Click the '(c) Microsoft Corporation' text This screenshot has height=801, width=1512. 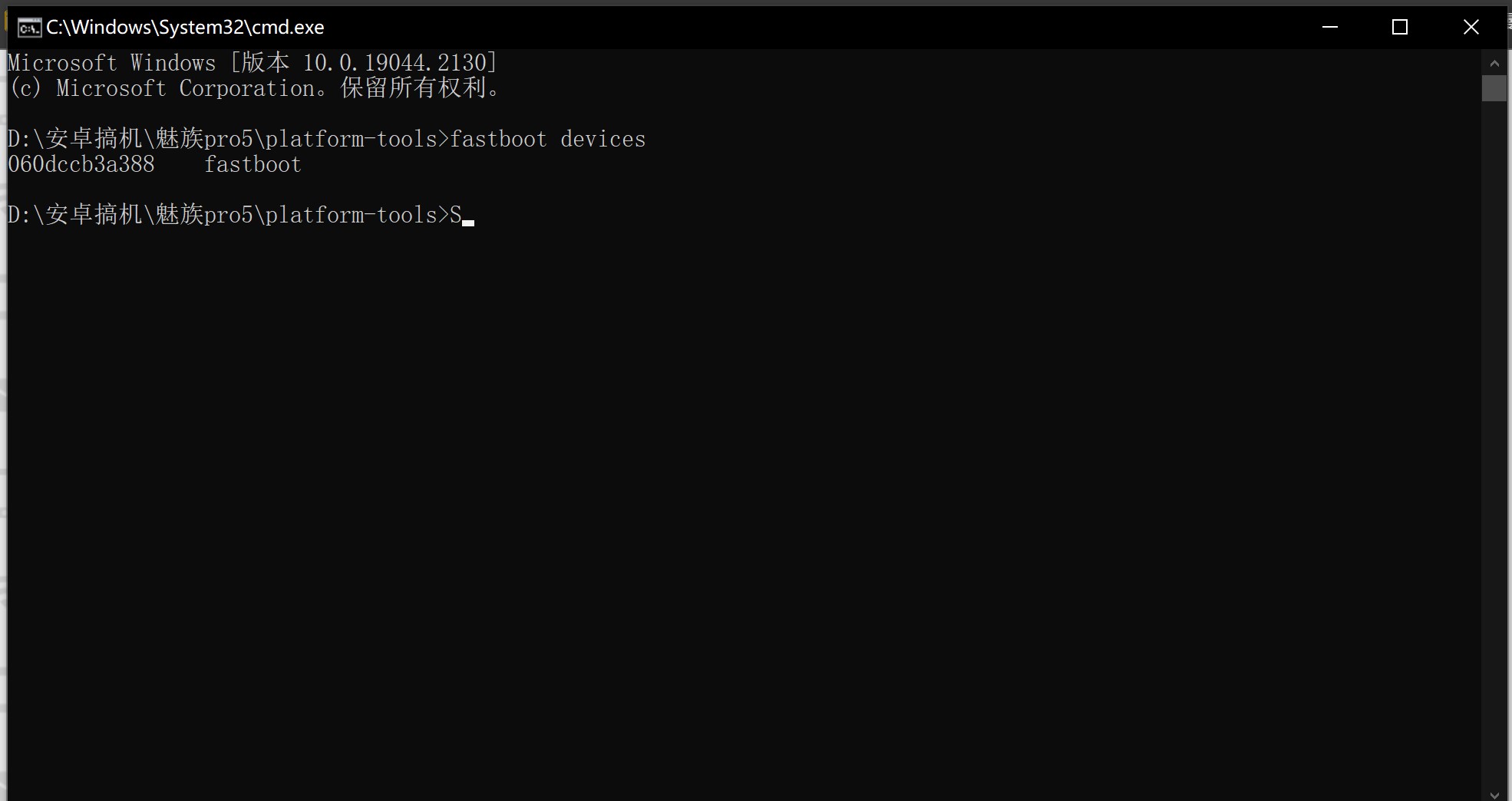163,88
